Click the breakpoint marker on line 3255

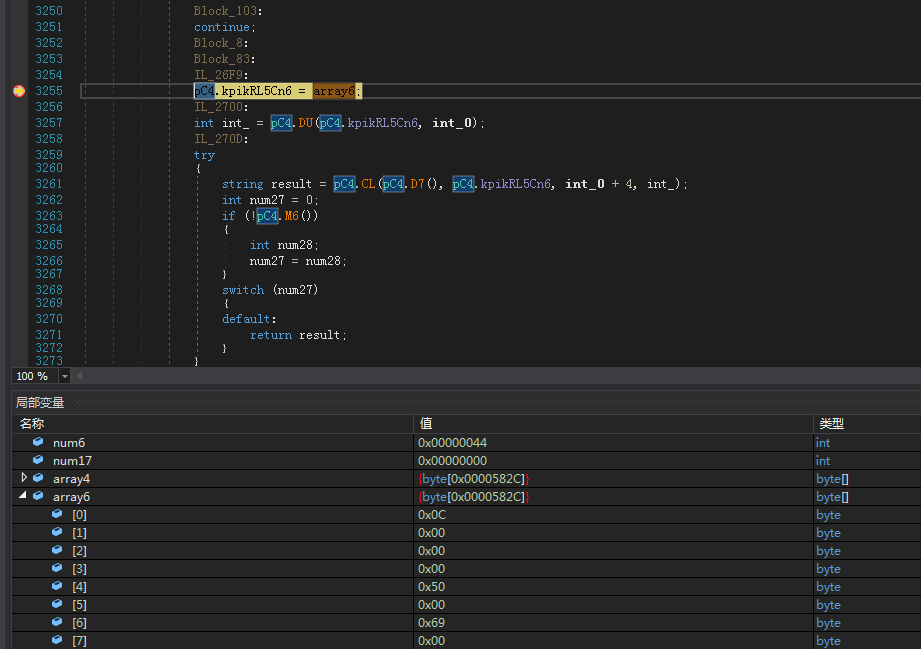(19, 91)
